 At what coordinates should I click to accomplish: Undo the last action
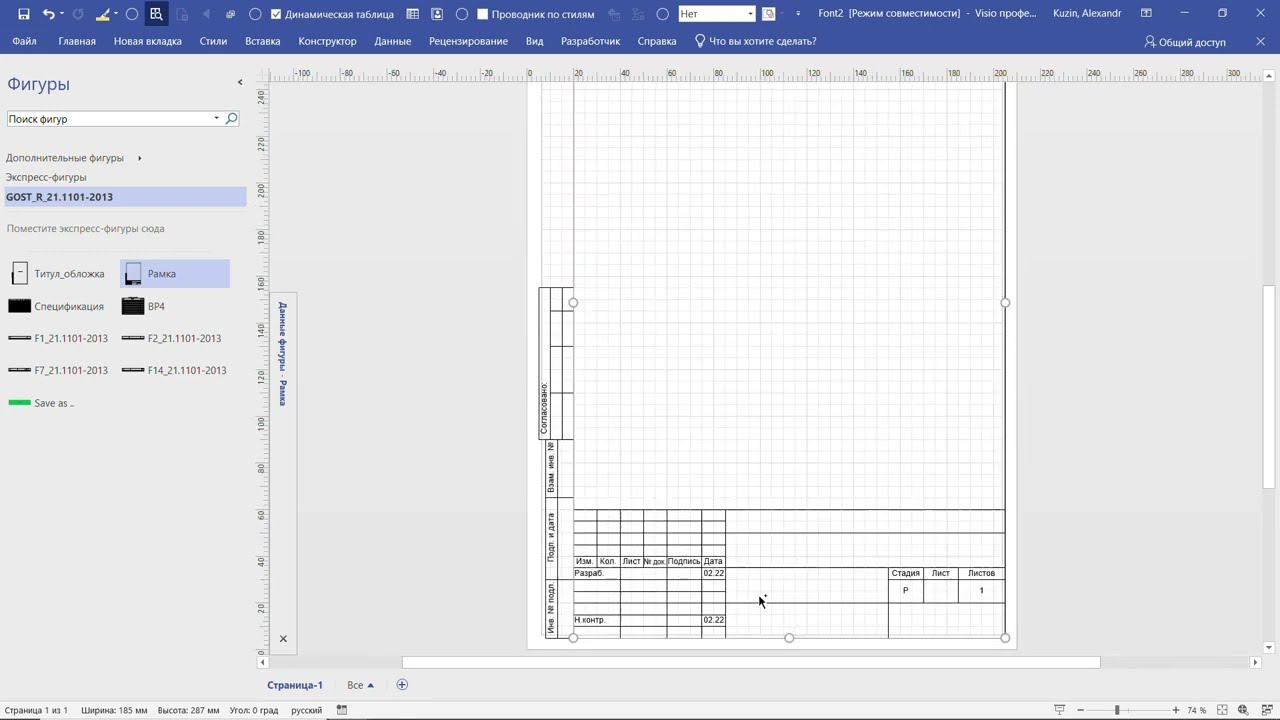click(47, 14)
